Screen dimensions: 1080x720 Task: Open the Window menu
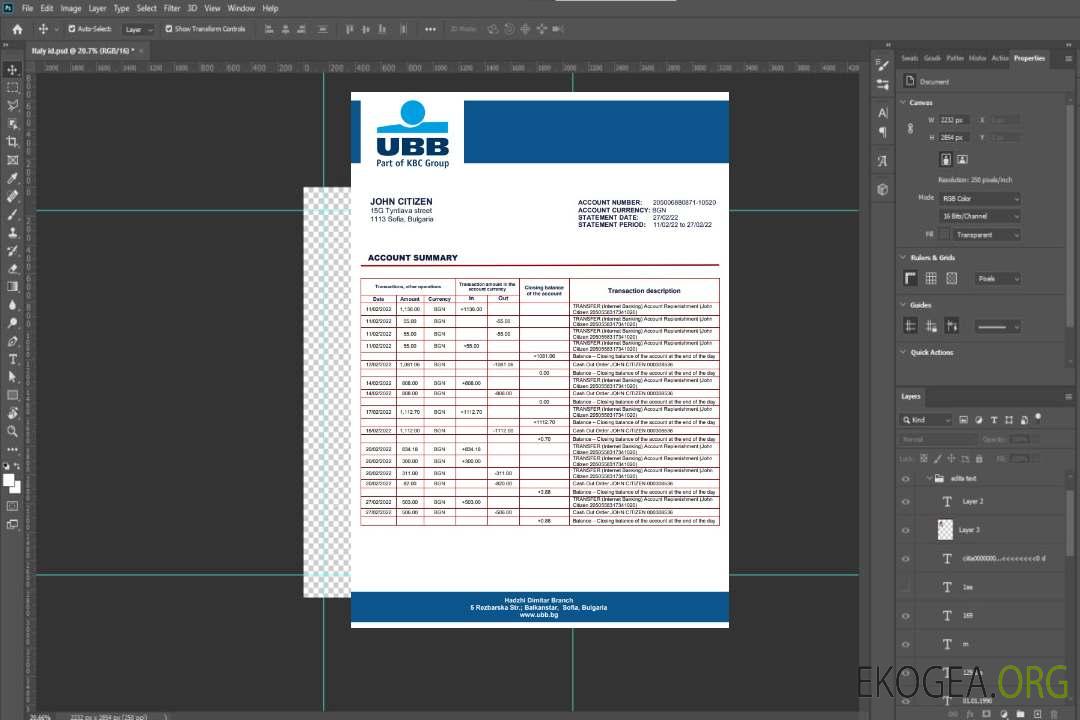pyautogui.click(x=241, y=8)
